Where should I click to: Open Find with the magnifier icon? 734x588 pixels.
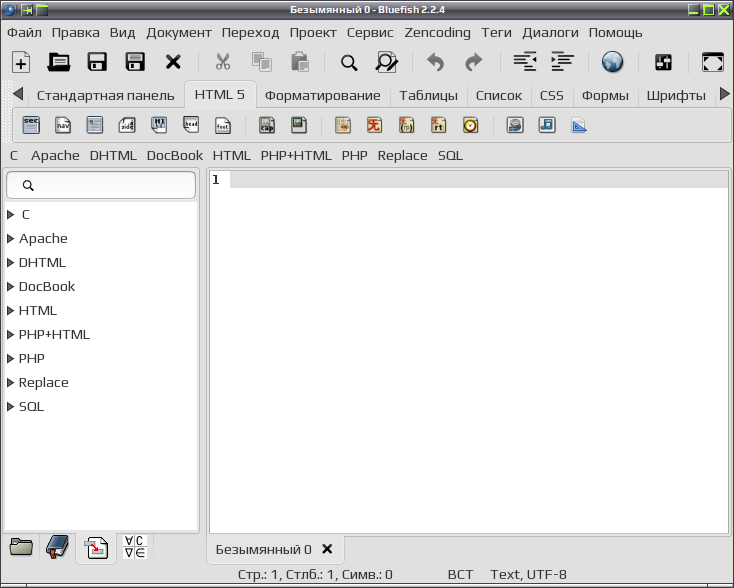(349, 62)
